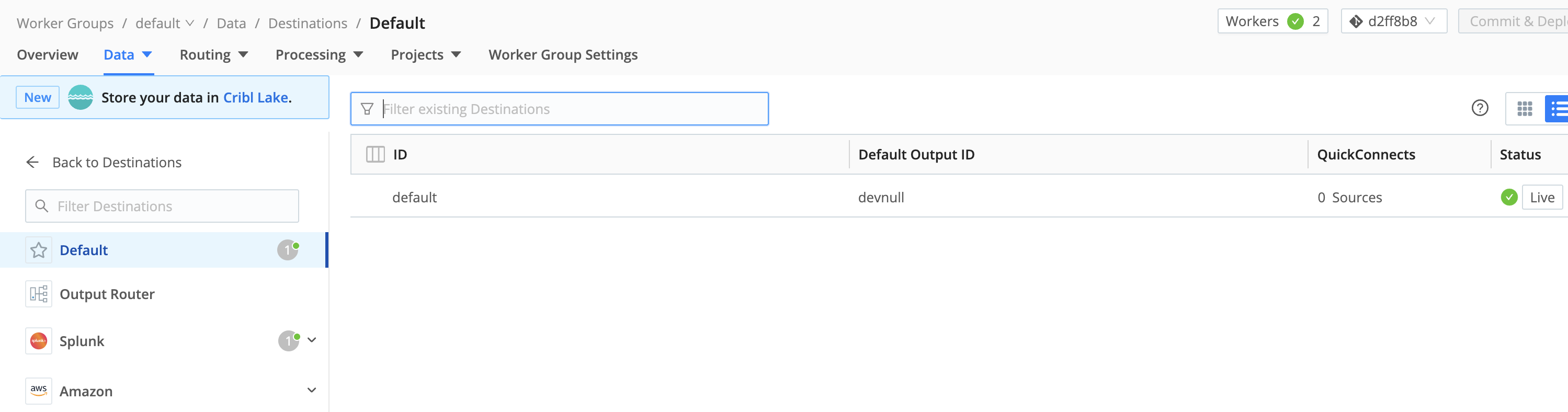Click the column selector icon beside ID

click(375, 155)
